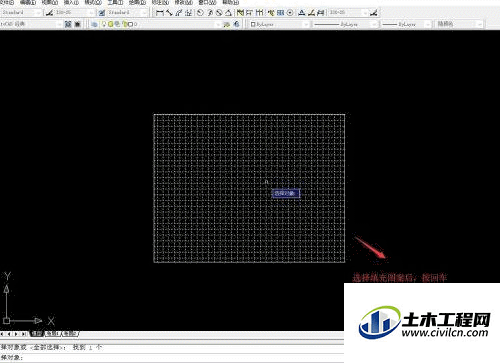Select the Arc Length dimension tool
Screen dimensions: 500x363
179,13
